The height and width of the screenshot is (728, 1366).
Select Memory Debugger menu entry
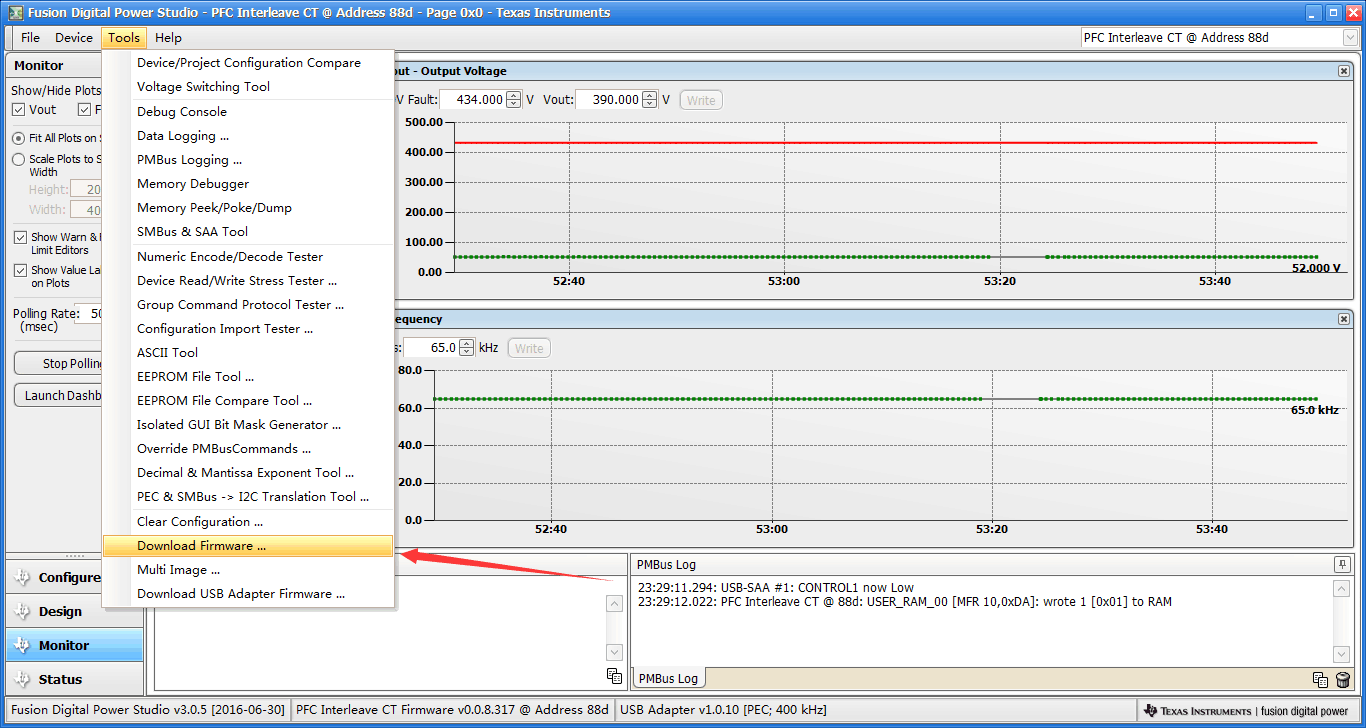coord(248,184)
